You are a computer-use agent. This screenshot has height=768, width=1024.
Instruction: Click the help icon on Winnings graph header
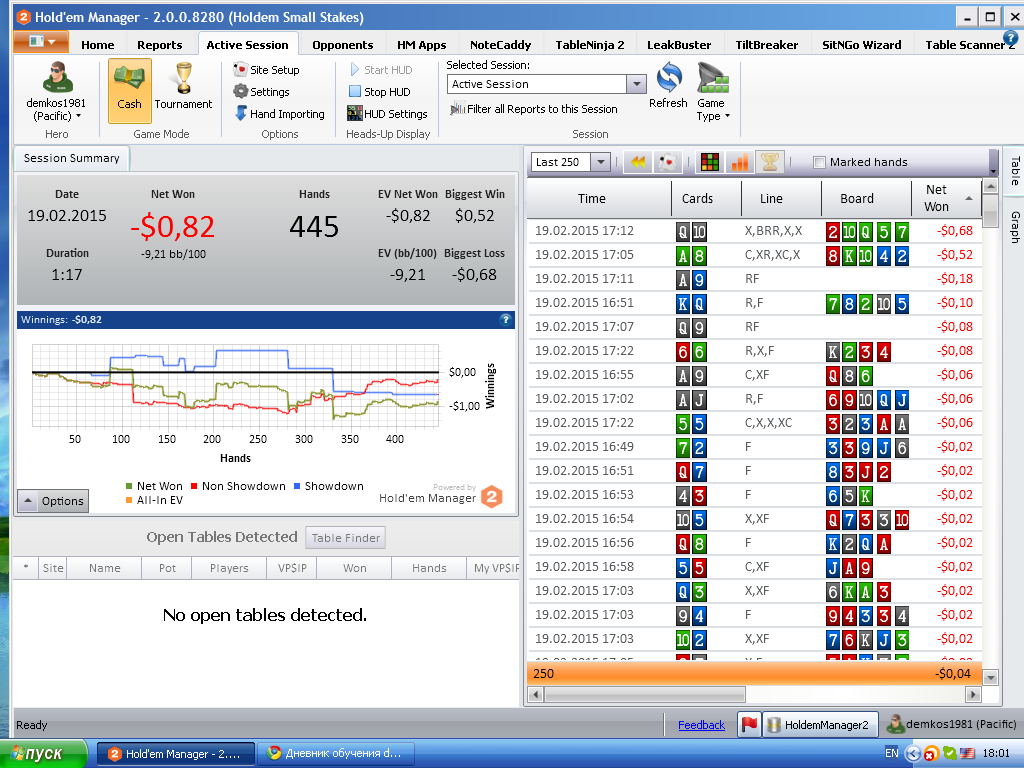[x=505, y=320]
